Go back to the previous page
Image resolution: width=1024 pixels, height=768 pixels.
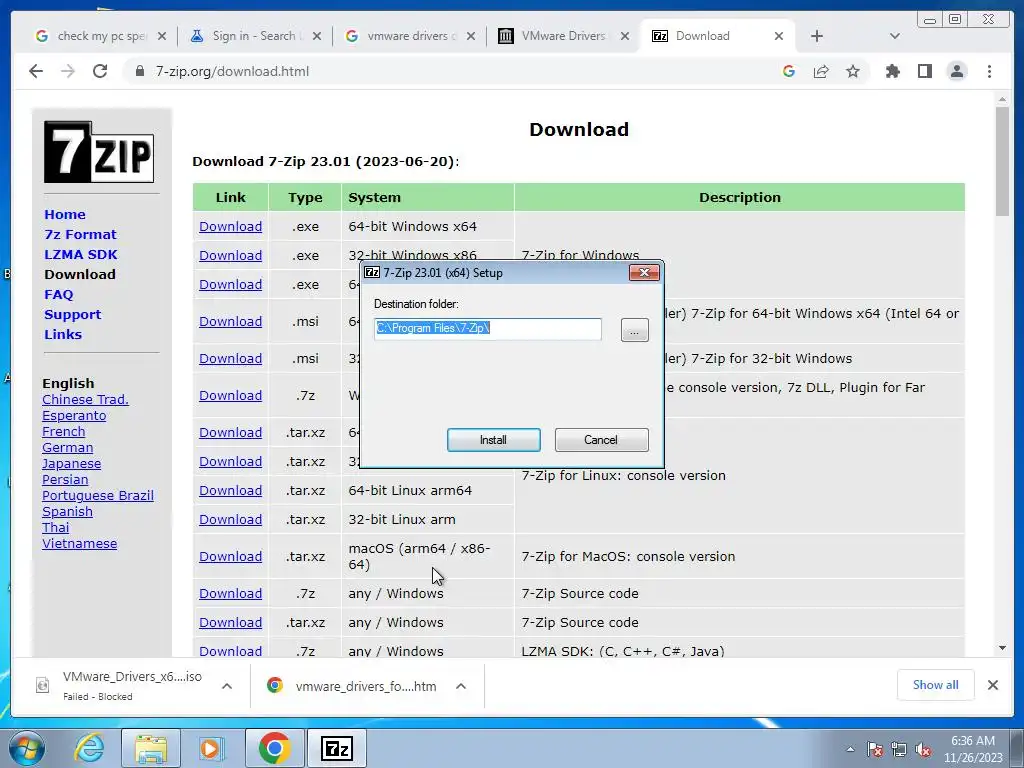click(x=36, y=71)
